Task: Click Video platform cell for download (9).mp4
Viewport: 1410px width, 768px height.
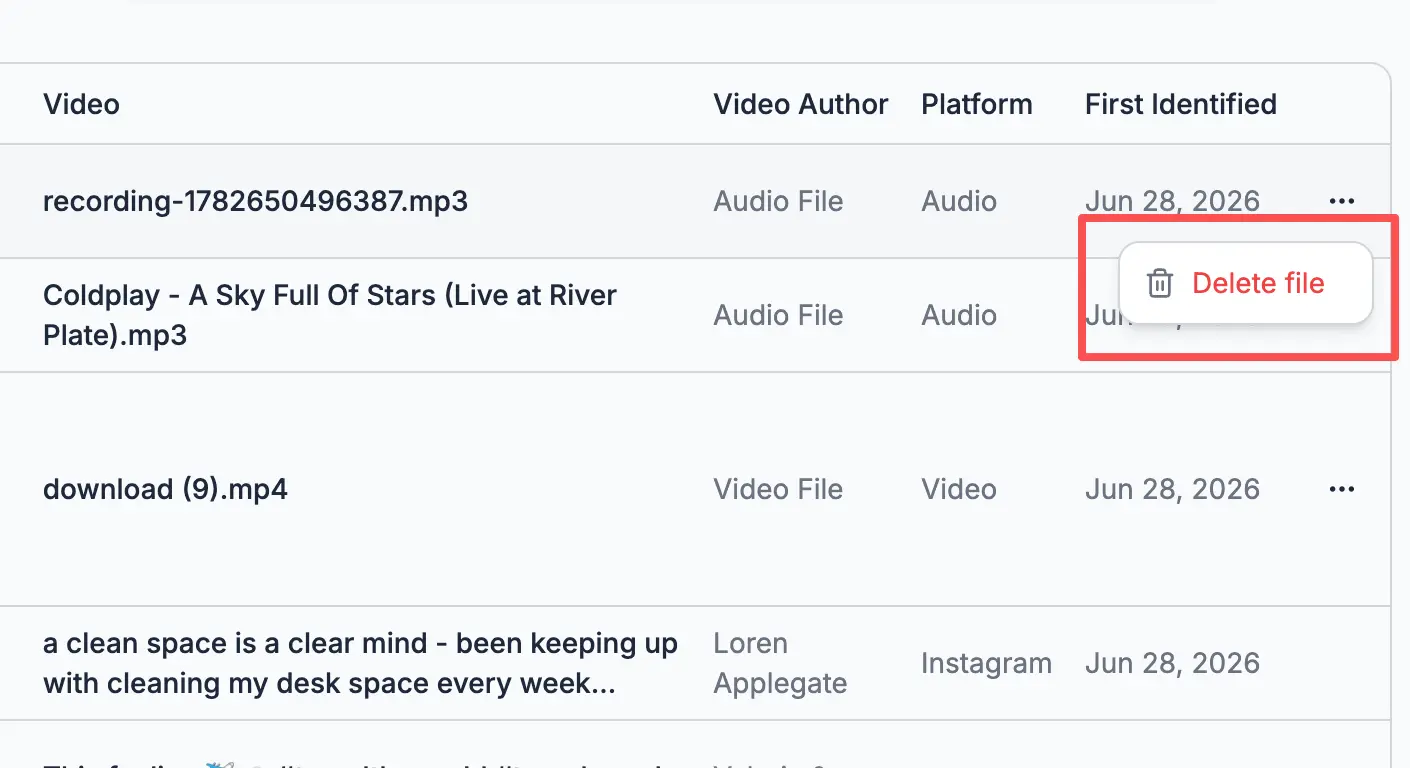Action: (959, 489)
